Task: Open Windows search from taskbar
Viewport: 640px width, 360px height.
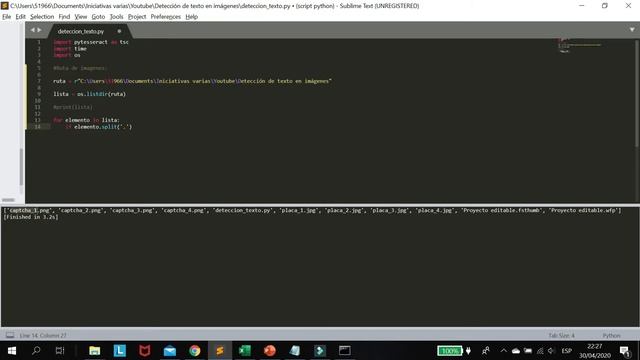Action: coord(36,351)
